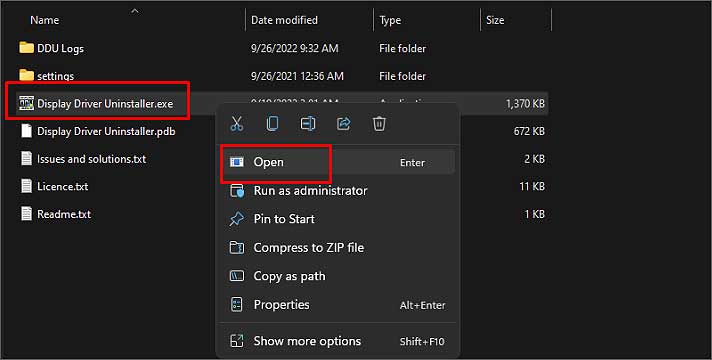Click the Issues and solutions.txt document icon

coord(26,158)
